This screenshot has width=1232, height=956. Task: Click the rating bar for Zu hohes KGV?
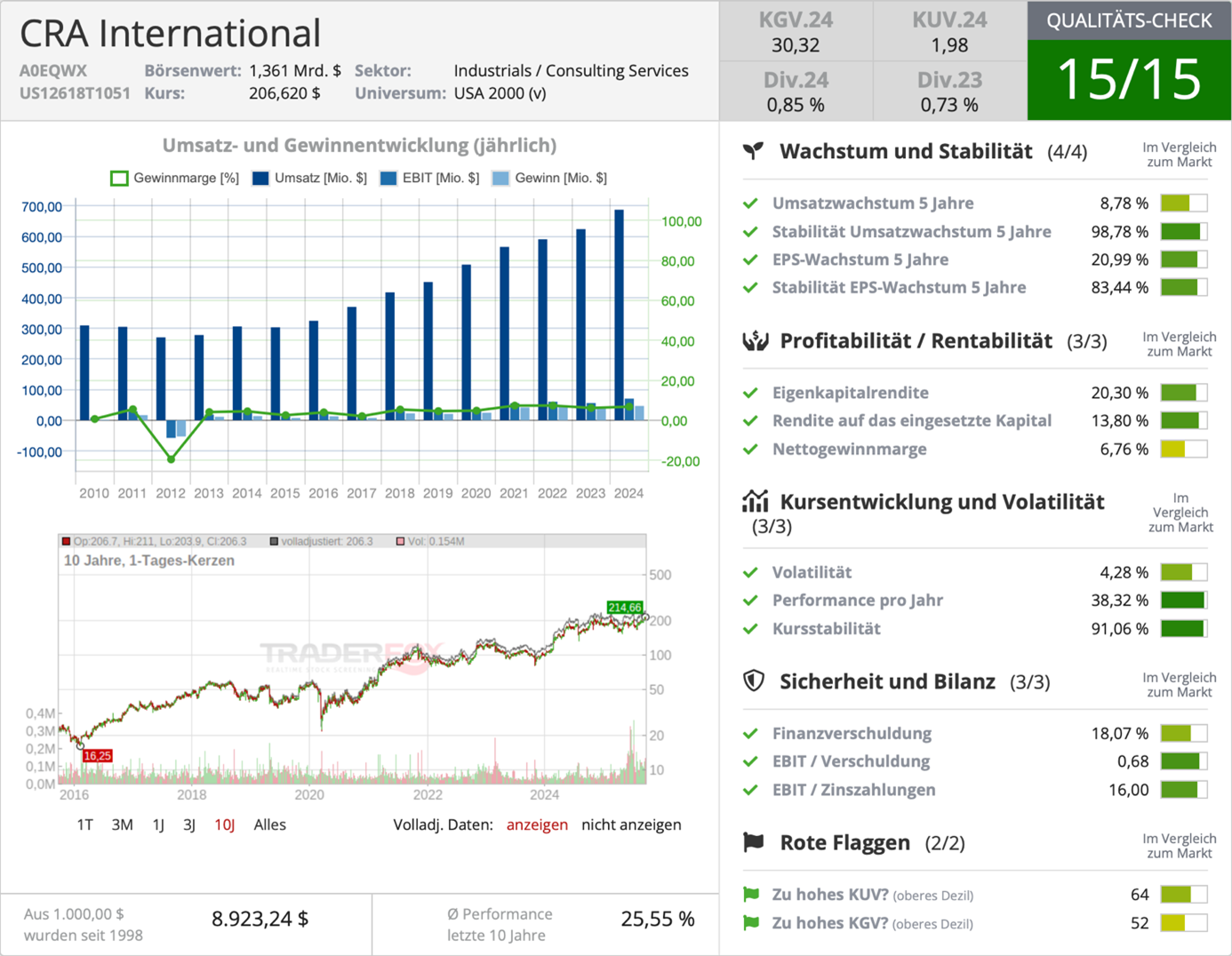(1184, 923)
